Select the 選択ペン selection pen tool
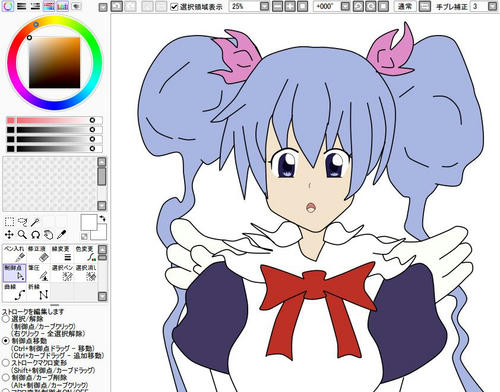The width and height of the screenshot is (500, 392). click(x=62, y=273)
